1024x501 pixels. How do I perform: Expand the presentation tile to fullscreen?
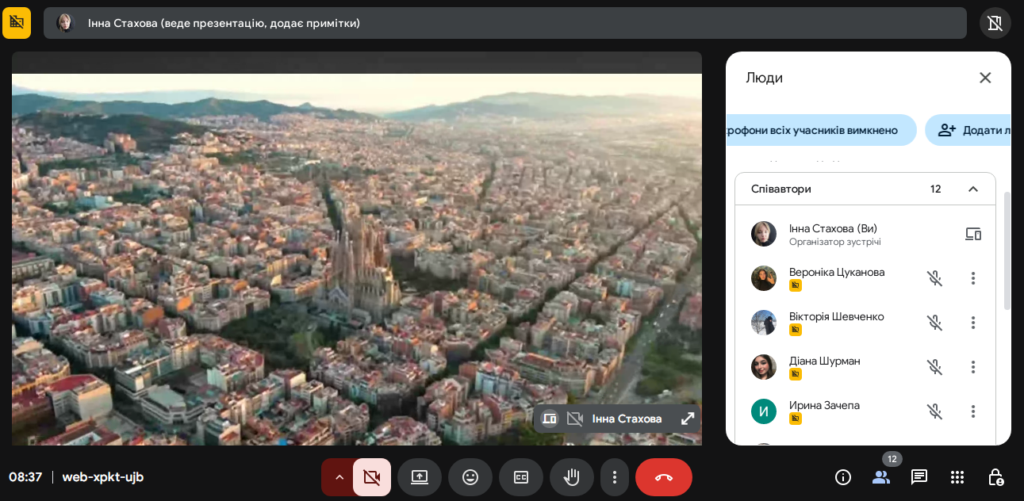[688, 419]
